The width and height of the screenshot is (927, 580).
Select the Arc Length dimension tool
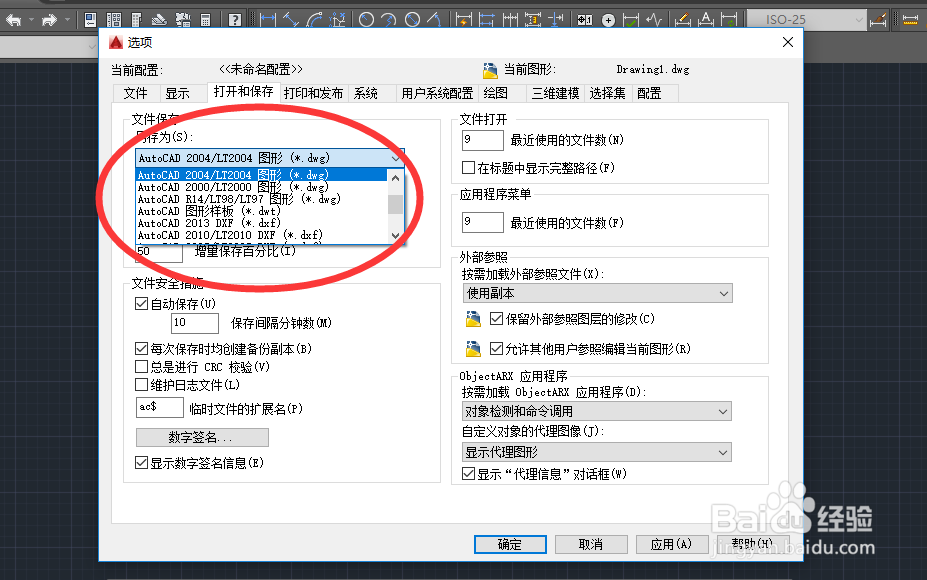click(315, 19)
